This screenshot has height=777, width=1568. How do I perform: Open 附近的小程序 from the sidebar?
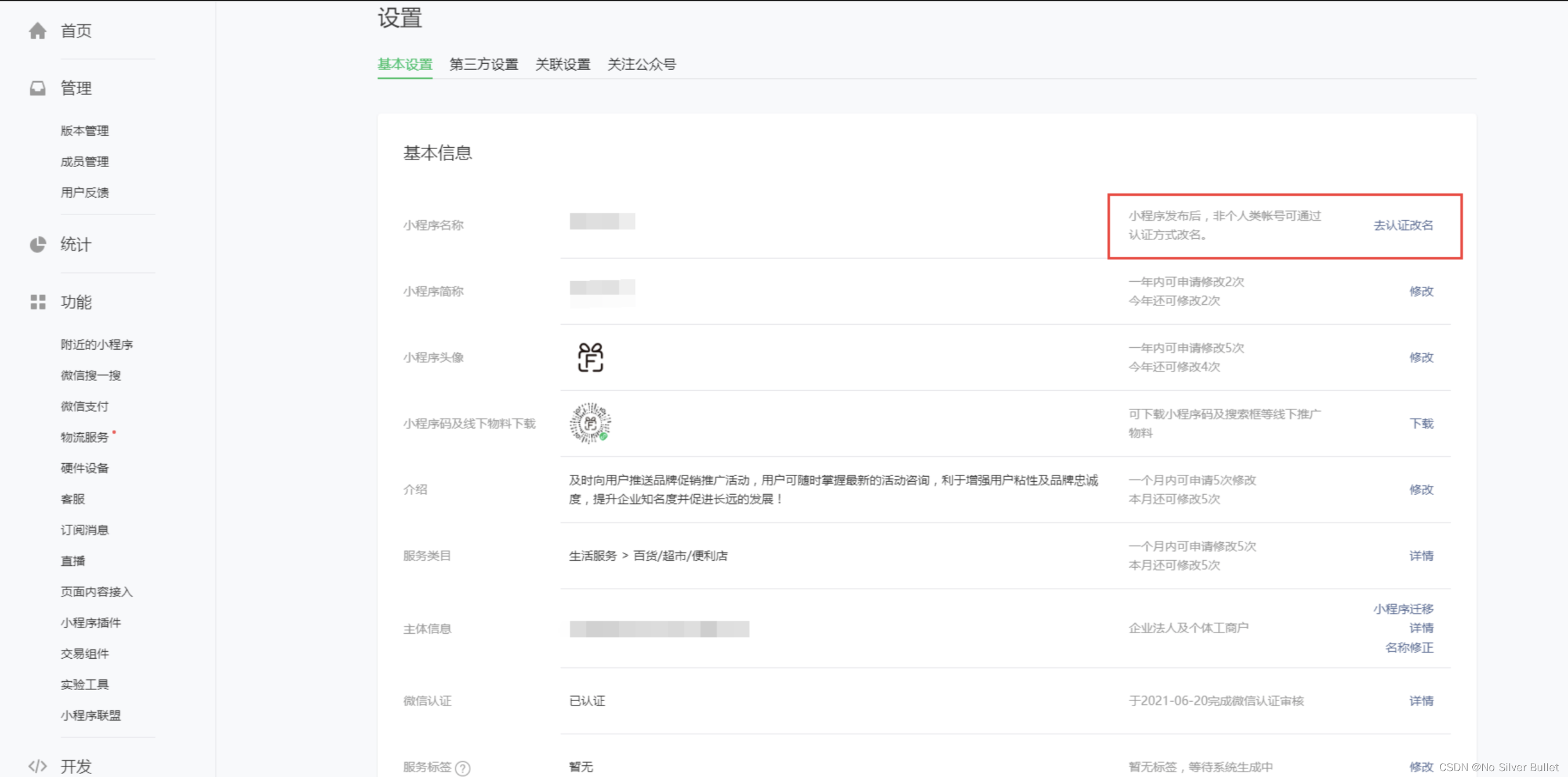(x=97, y=345)
